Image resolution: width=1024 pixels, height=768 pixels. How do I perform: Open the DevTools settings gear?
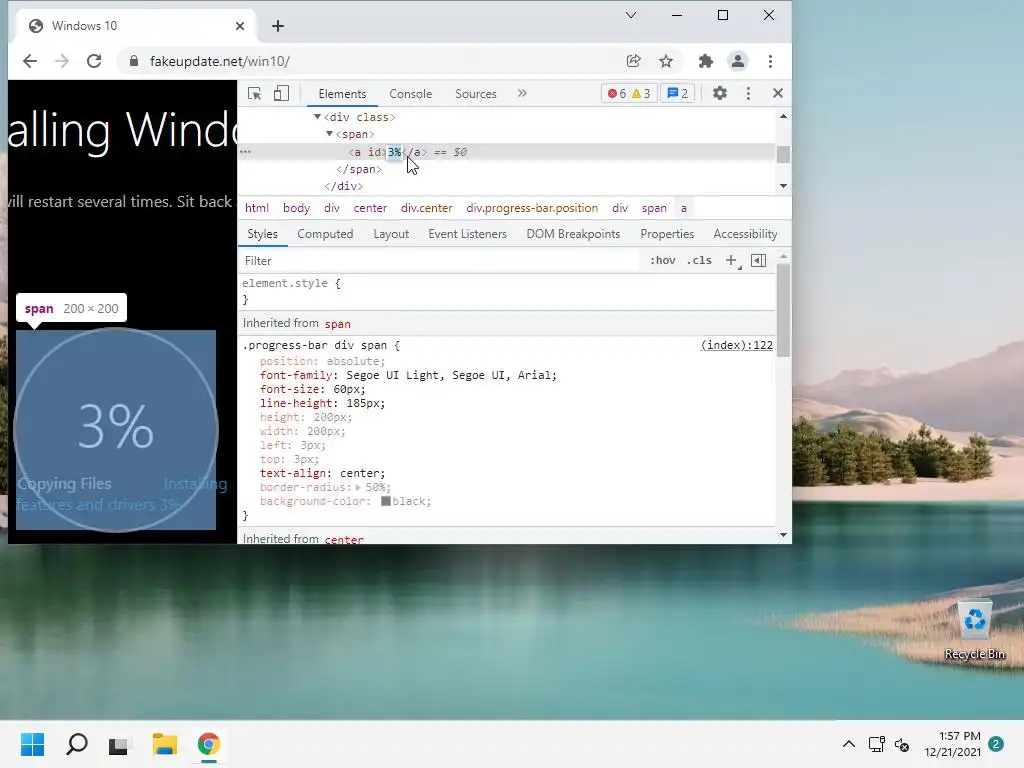(x=720, y=93)
